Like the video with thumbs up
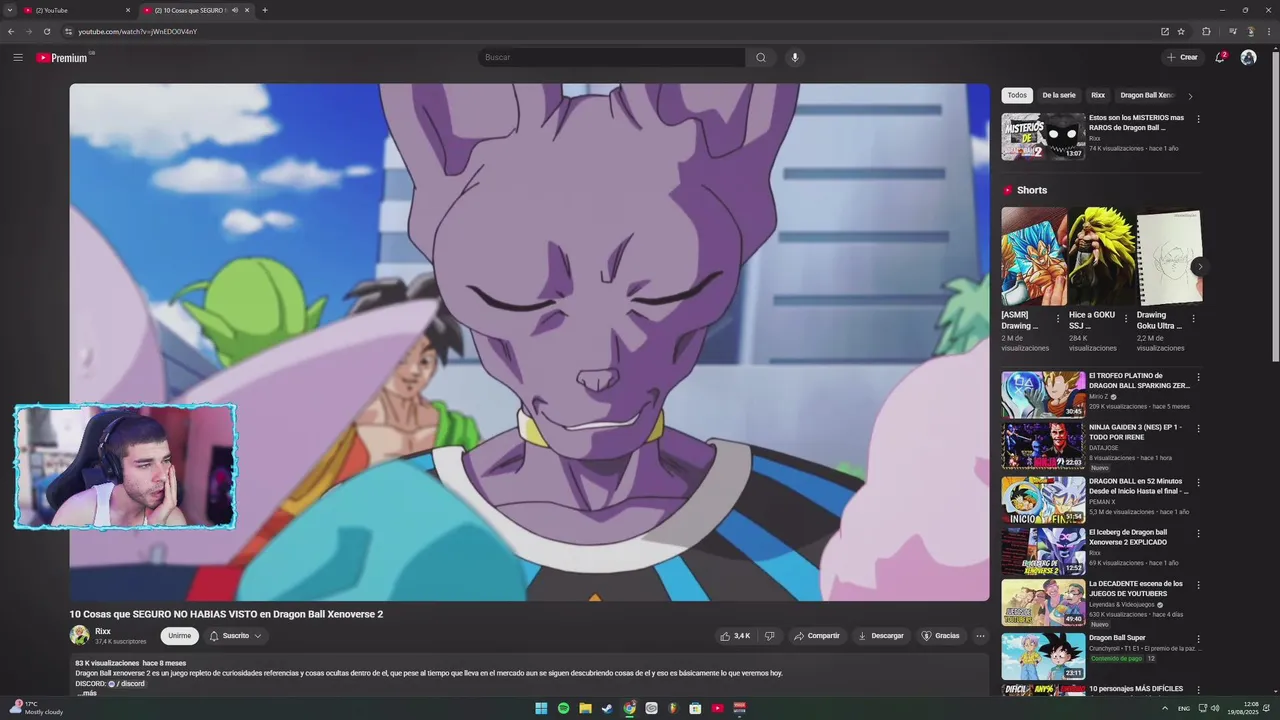The image size is (1280, 720). (735, 636)
